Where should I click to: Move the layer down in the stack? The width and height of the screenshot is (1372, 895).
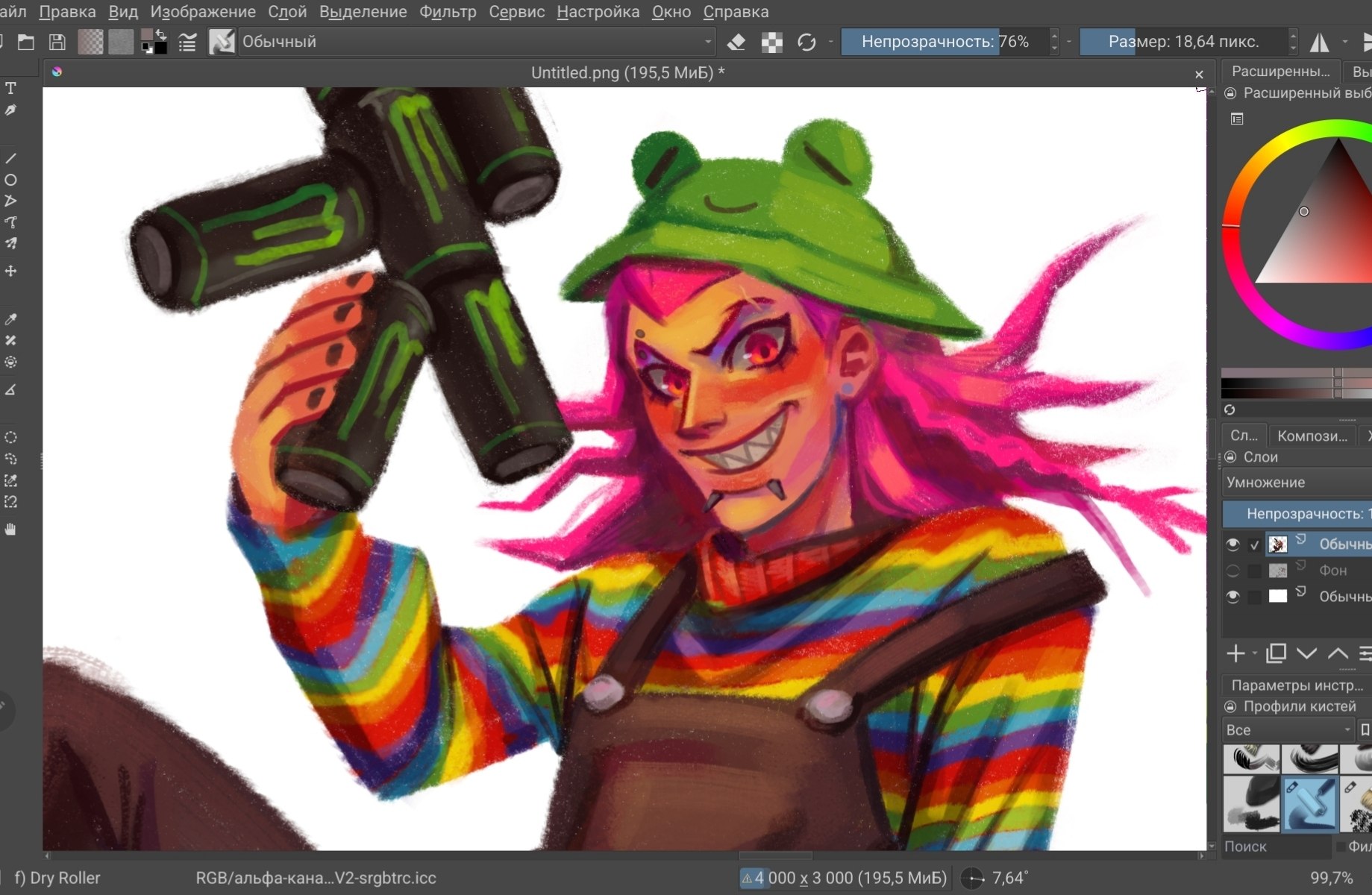[x=1306, y=653]
